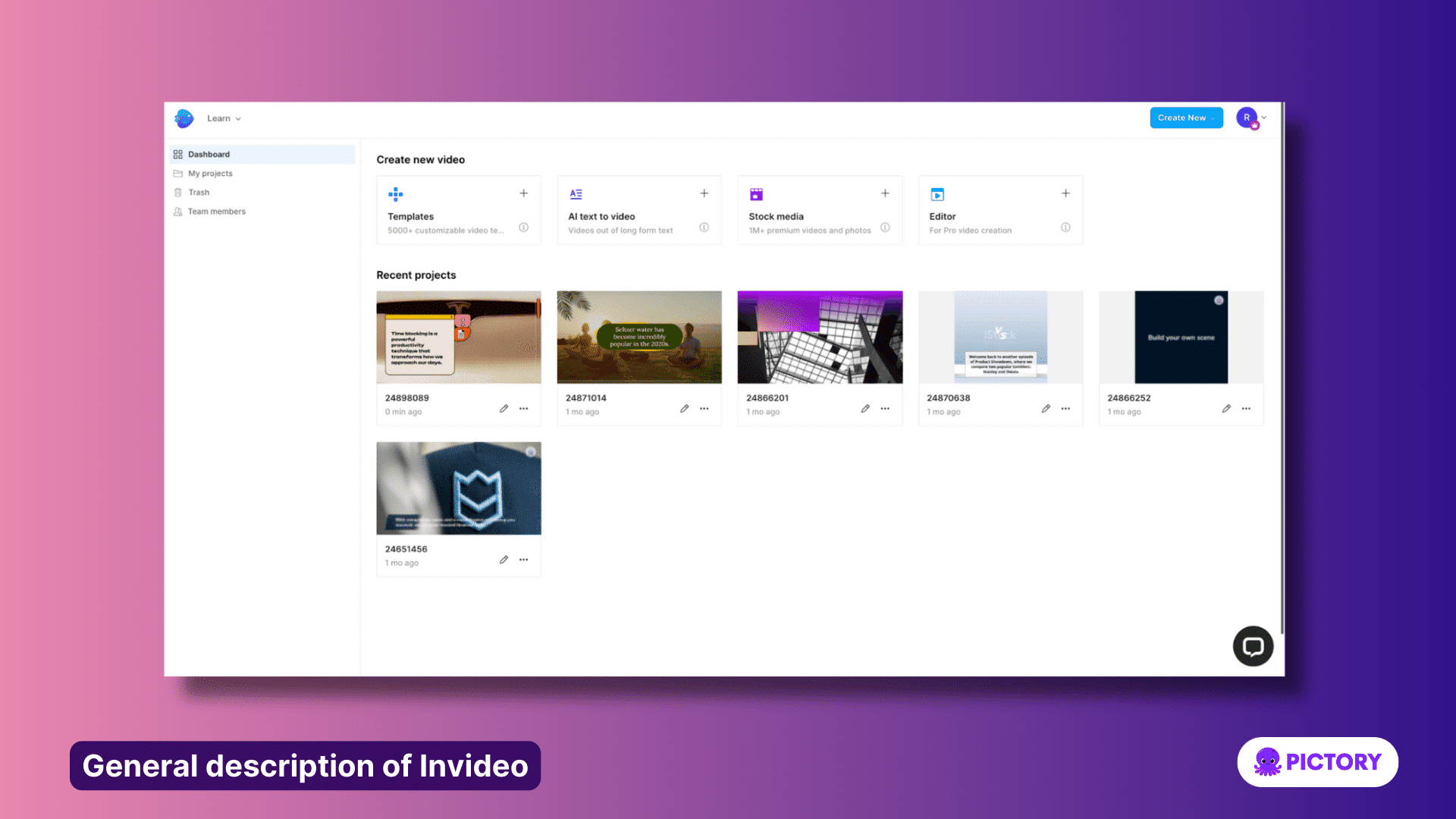The width and height of the screenshot is (1456, 819).
Task: Click '0 min ago' timestamp
Action: point(403,412)
